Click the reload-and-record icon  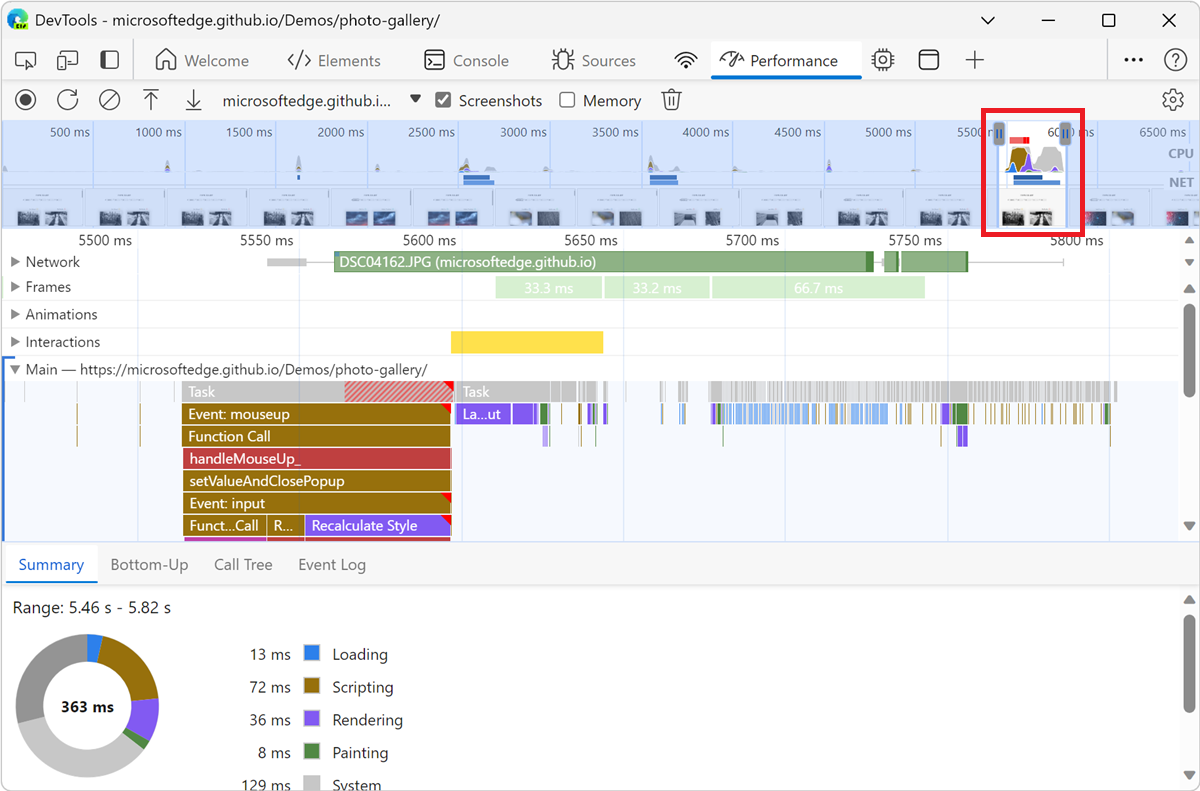tap(67, 99)
